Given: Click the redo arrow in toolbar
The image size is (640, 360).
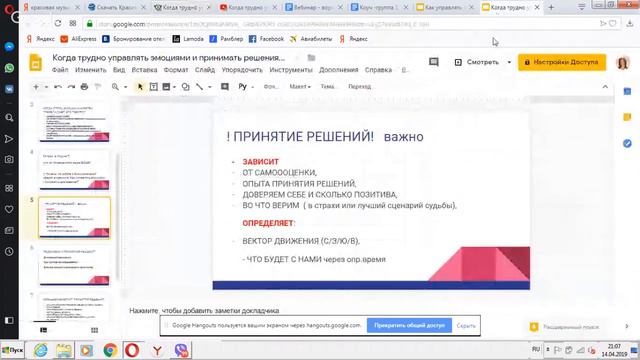Looking at the screenshot, I should point(71,87).
